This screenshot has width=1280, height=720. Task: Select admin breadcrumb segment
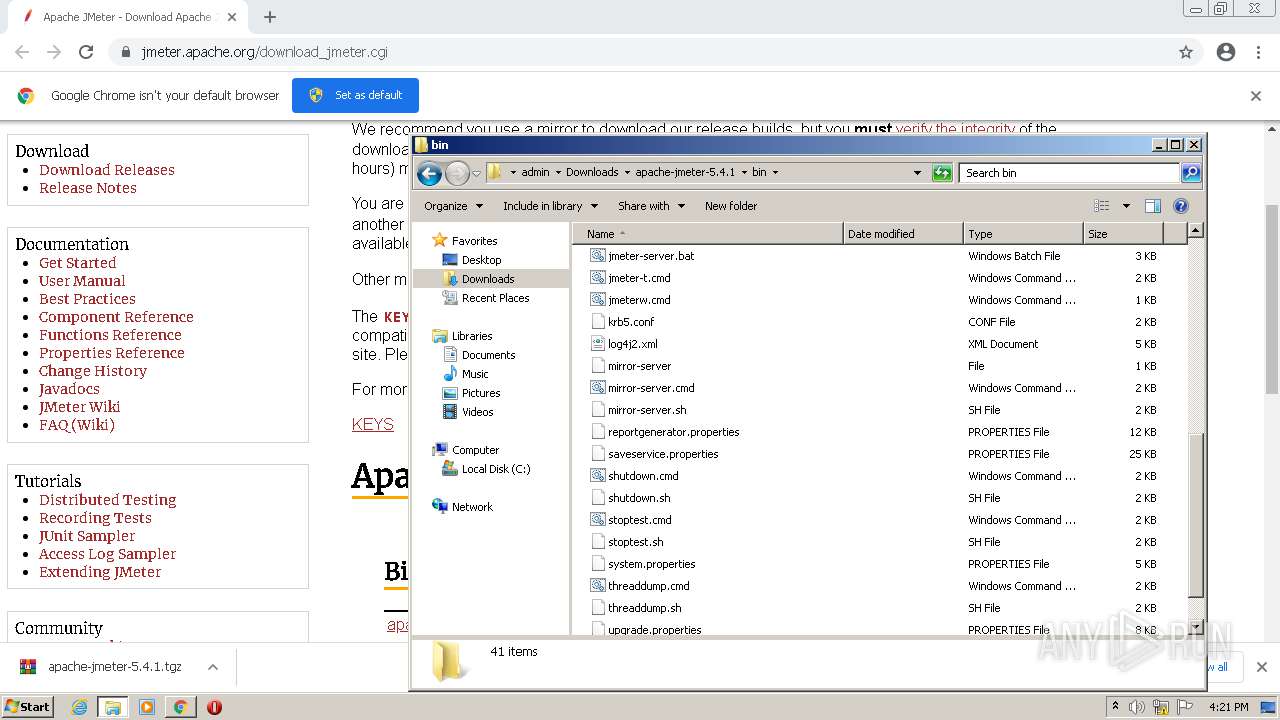click(x=535, y=172)
